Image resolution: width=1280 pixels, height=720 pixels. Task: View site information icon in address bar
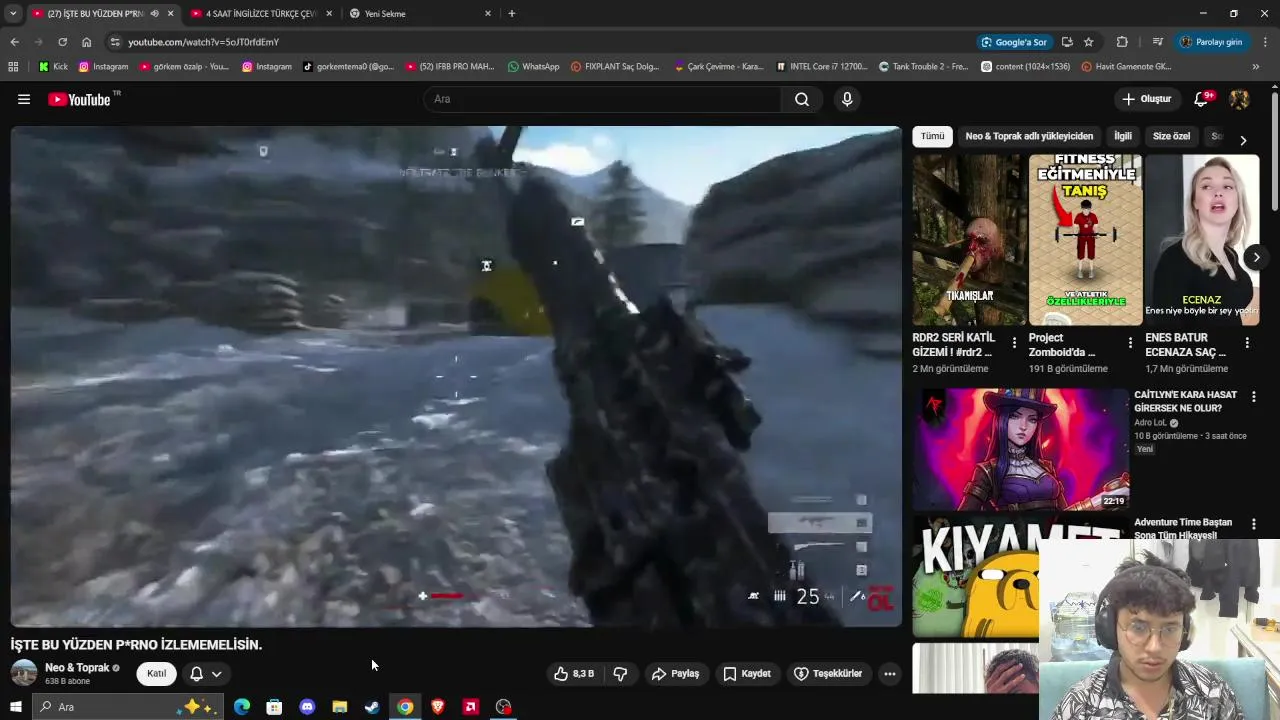(115, 42)
